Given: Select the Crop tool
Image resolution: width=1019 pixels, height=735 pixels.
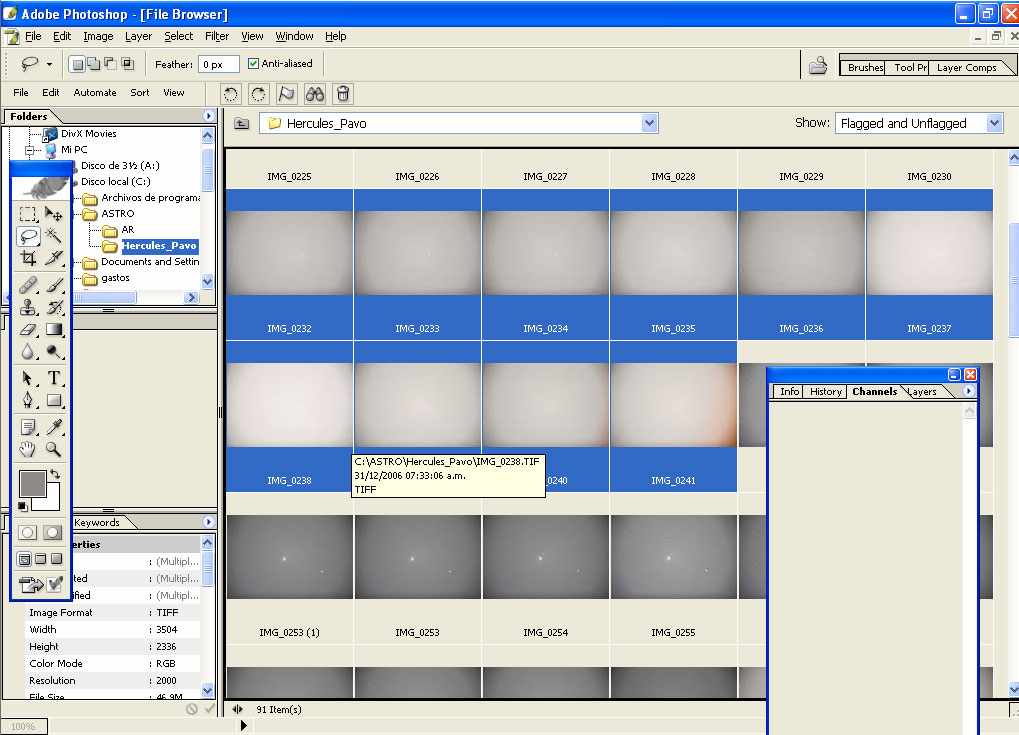Looking at the screenshot, I should (28, 259).
